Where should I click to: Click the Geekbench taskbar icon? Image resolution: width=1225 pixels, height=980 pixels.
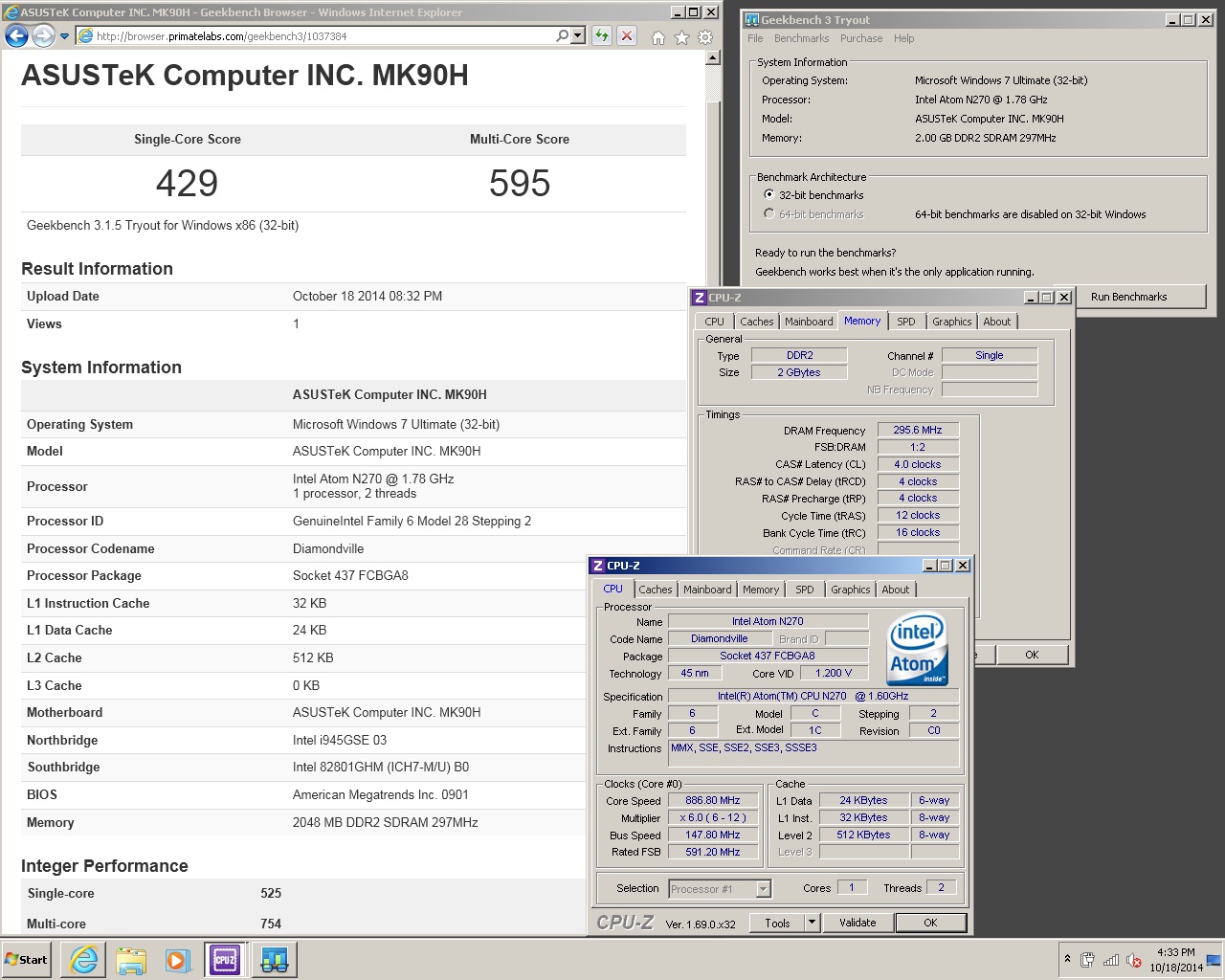pyautogui.click(x=274, y=960)
